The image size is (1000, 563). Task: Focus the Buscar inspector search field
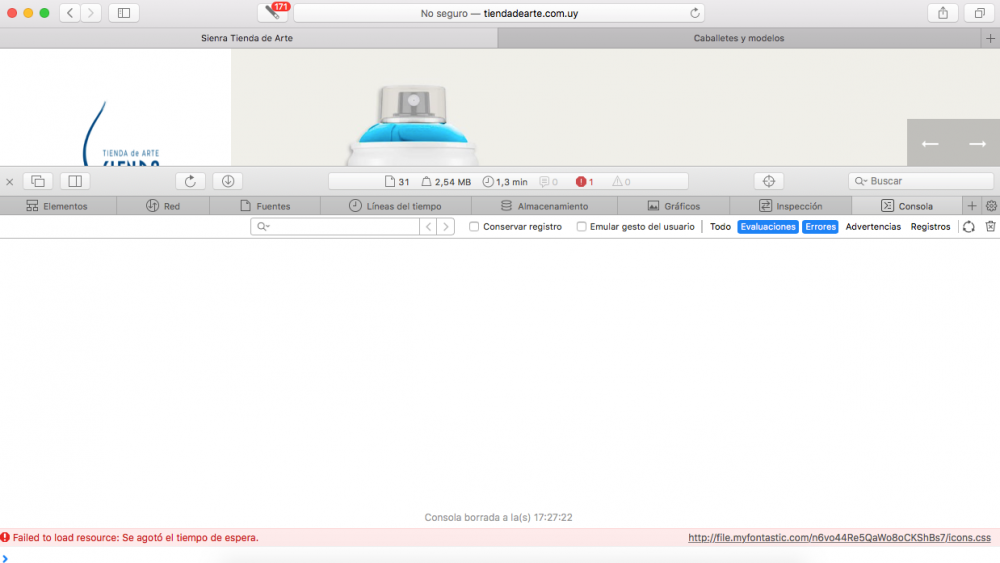point(920,181)
